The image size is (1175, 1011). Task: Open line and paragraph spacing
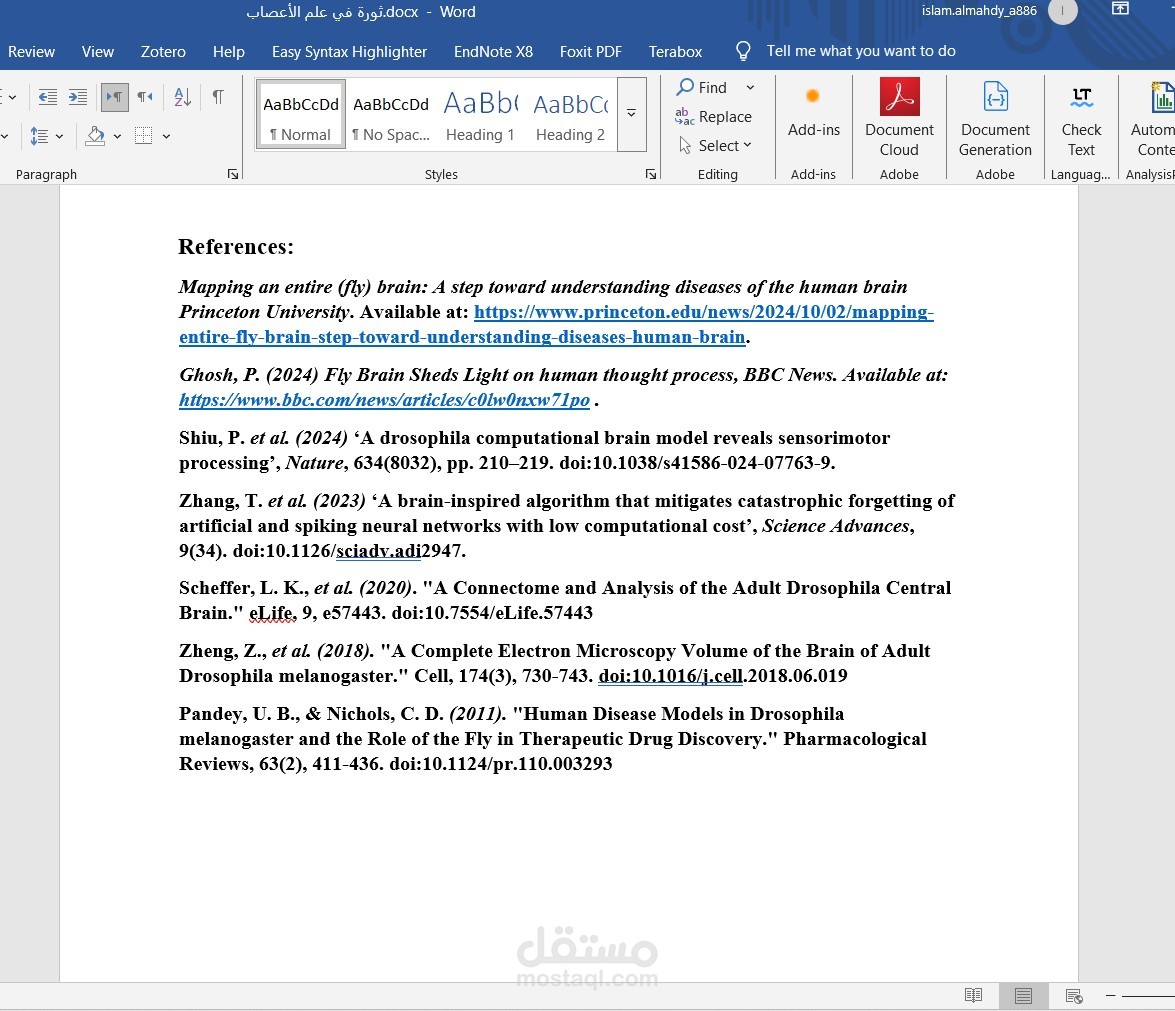tap(39, 136)
